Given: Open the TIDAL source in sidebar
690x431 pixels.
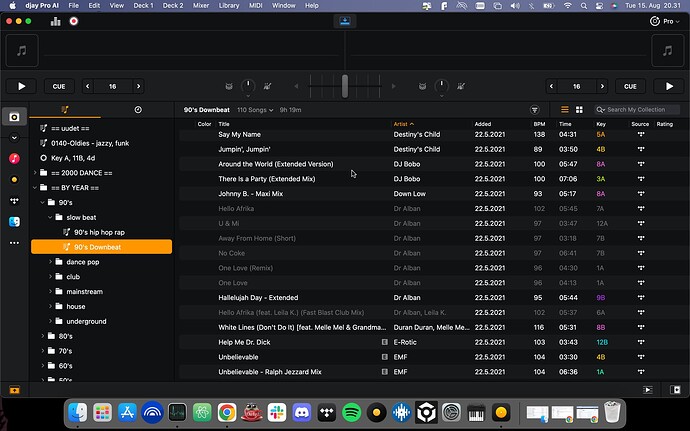Looking at the screenshot, I should [14, 201].
